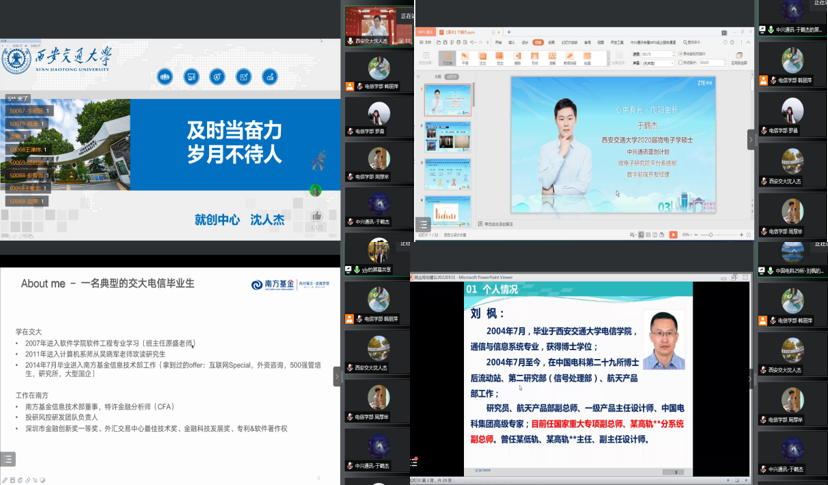Select slide 3 thumbnail in WPS panel
This screenshot has width=828, height=485.
pyautogui.click(x=447, y=174)
